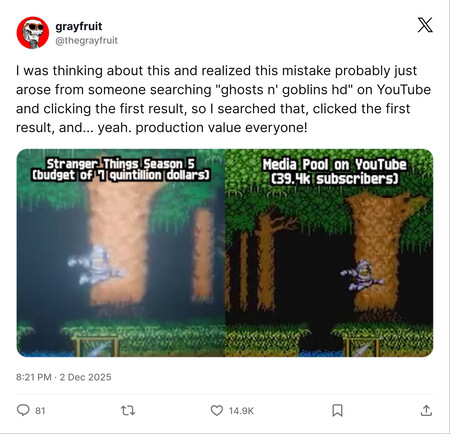450x434 pixels.
Task: Like the post with the heart icon
Action: coord(217,410)
